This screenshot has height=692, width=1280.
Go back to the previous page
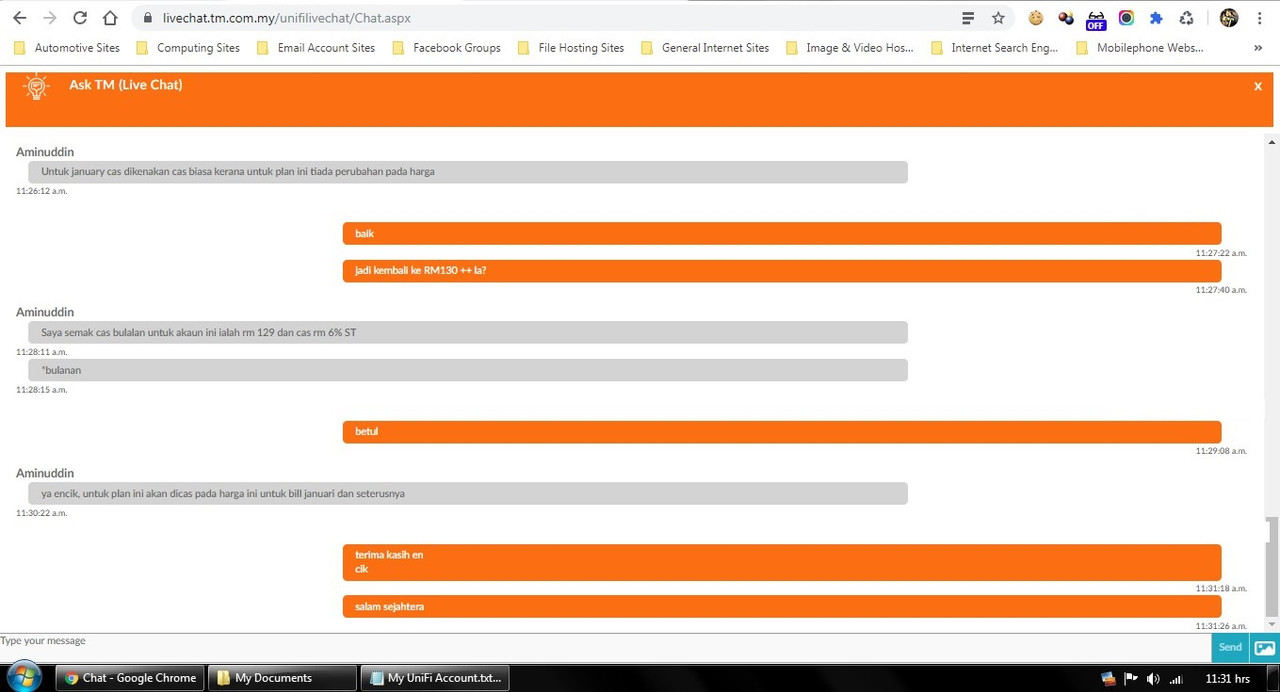pos(19,18)
